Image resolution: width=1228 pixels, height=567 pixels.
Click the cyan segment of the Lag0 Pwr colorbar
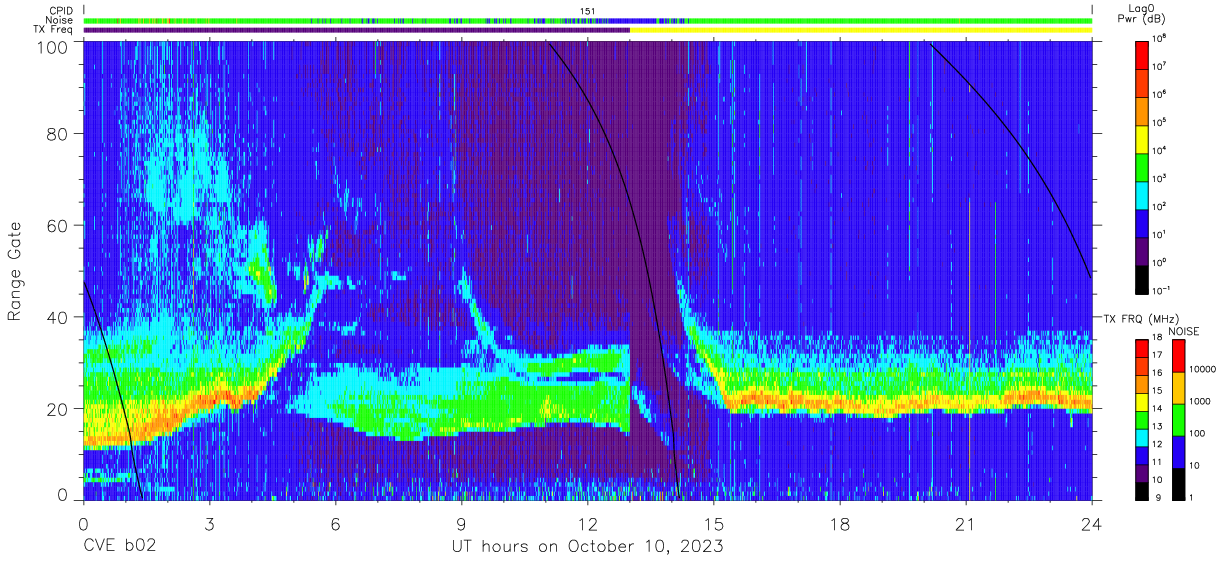pyautogui.click(x=1143, y=194)
